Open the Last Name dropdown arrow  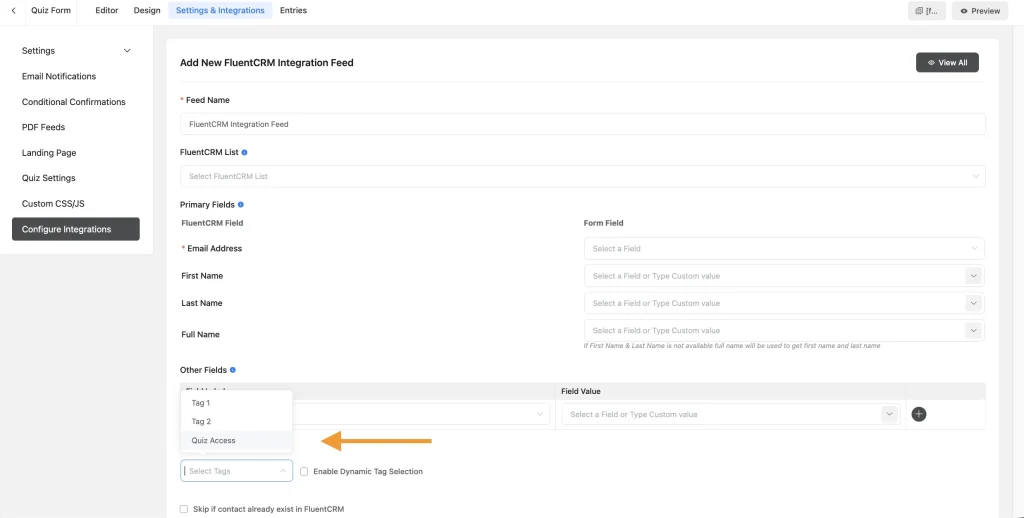tap(974, 304)
